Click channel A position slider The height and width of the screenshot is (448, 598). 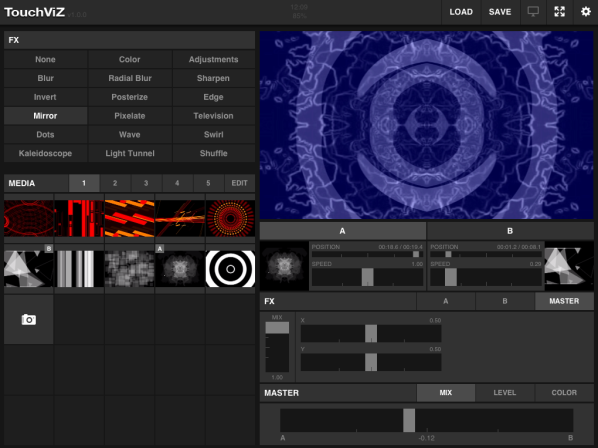[367, 254]
